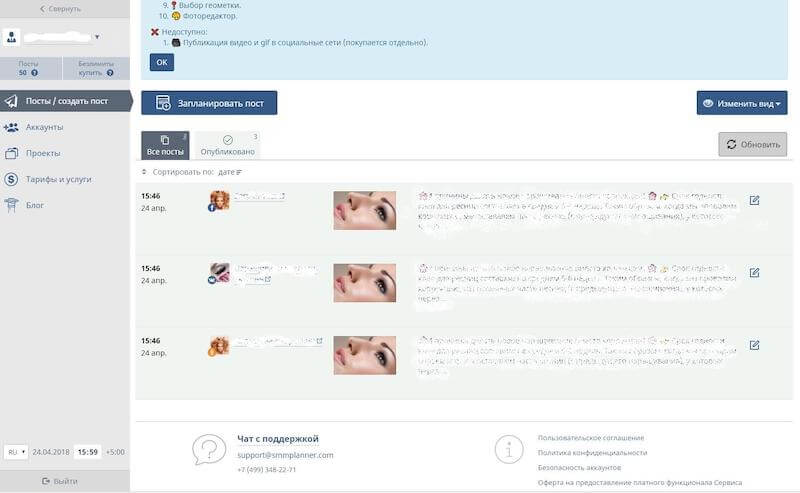The image size is (800, 493).
Task: Click the edit icon on the second post
Action: pyautogui.click(x=754, y=273)
